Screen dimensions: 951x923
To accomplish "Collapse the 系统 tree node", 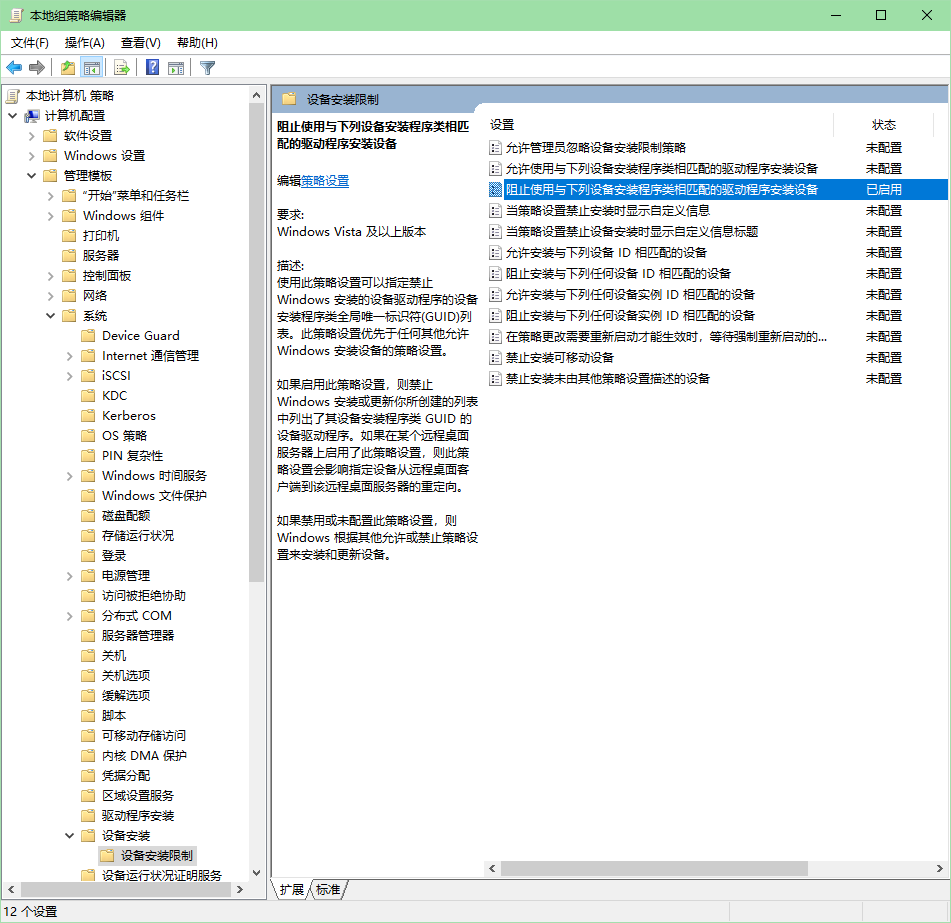I will (x=51, y=315).
